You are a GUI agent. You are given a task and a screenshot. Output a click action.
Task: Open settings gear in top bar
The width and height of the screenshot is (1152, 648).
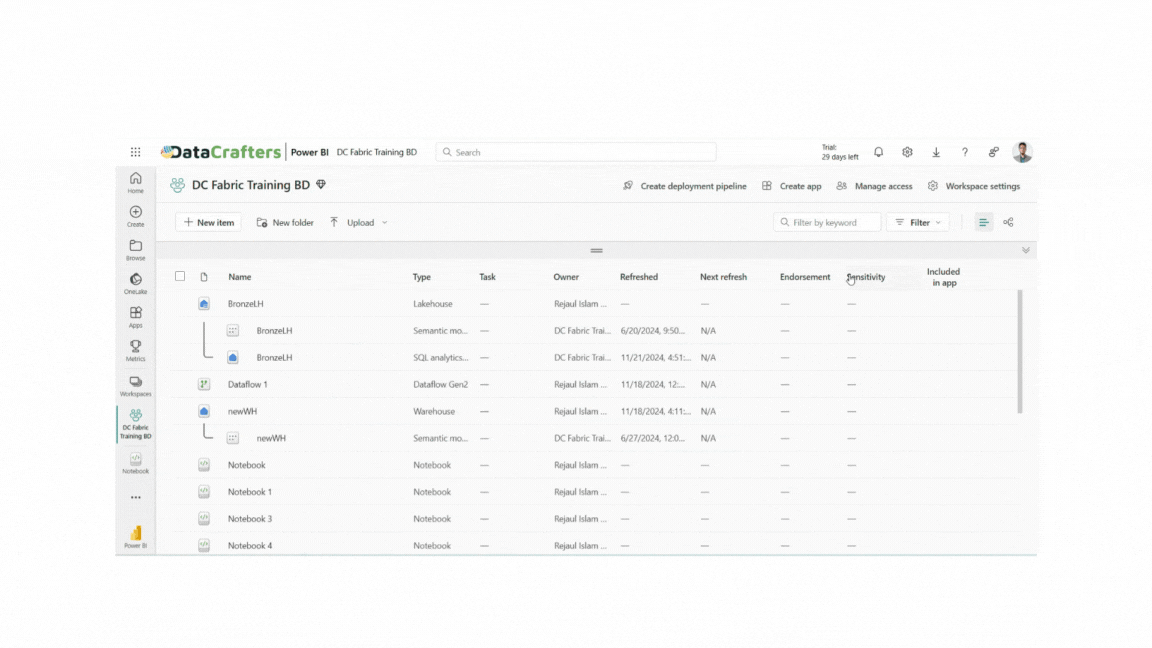tap(907, 152)
